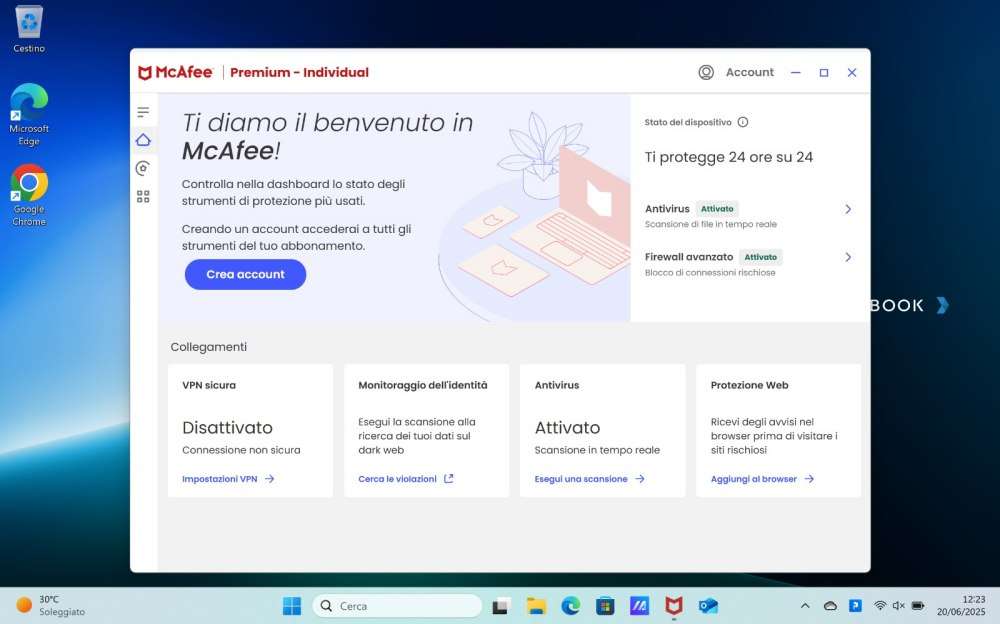1000x624 pixels.
Task: Open the weather widget showing 30°C Soleggiato
Action: (x=50, y=605)
